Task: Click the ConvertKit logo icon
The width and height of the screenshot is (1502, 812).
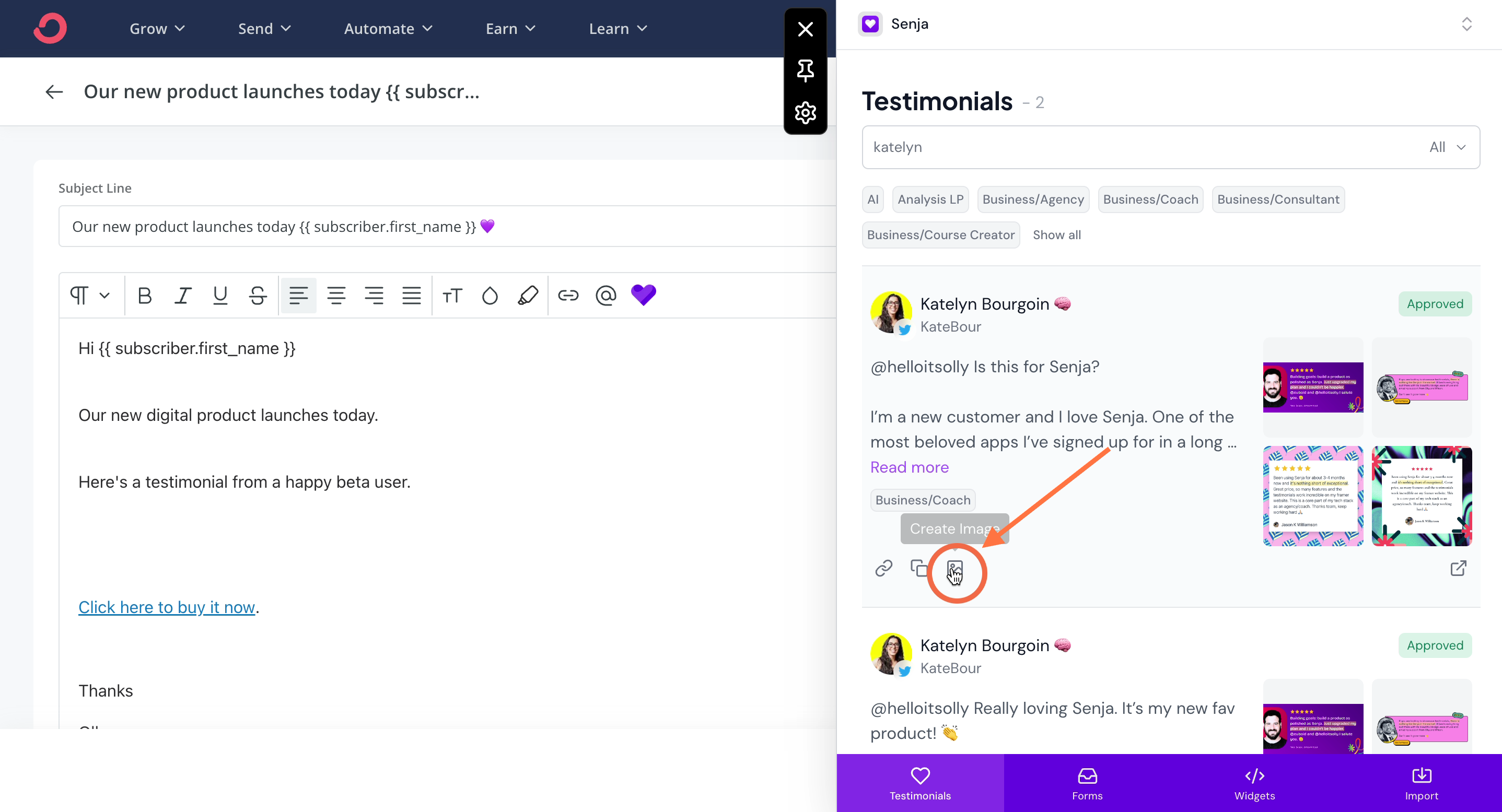Action: [x=50, y=28]
